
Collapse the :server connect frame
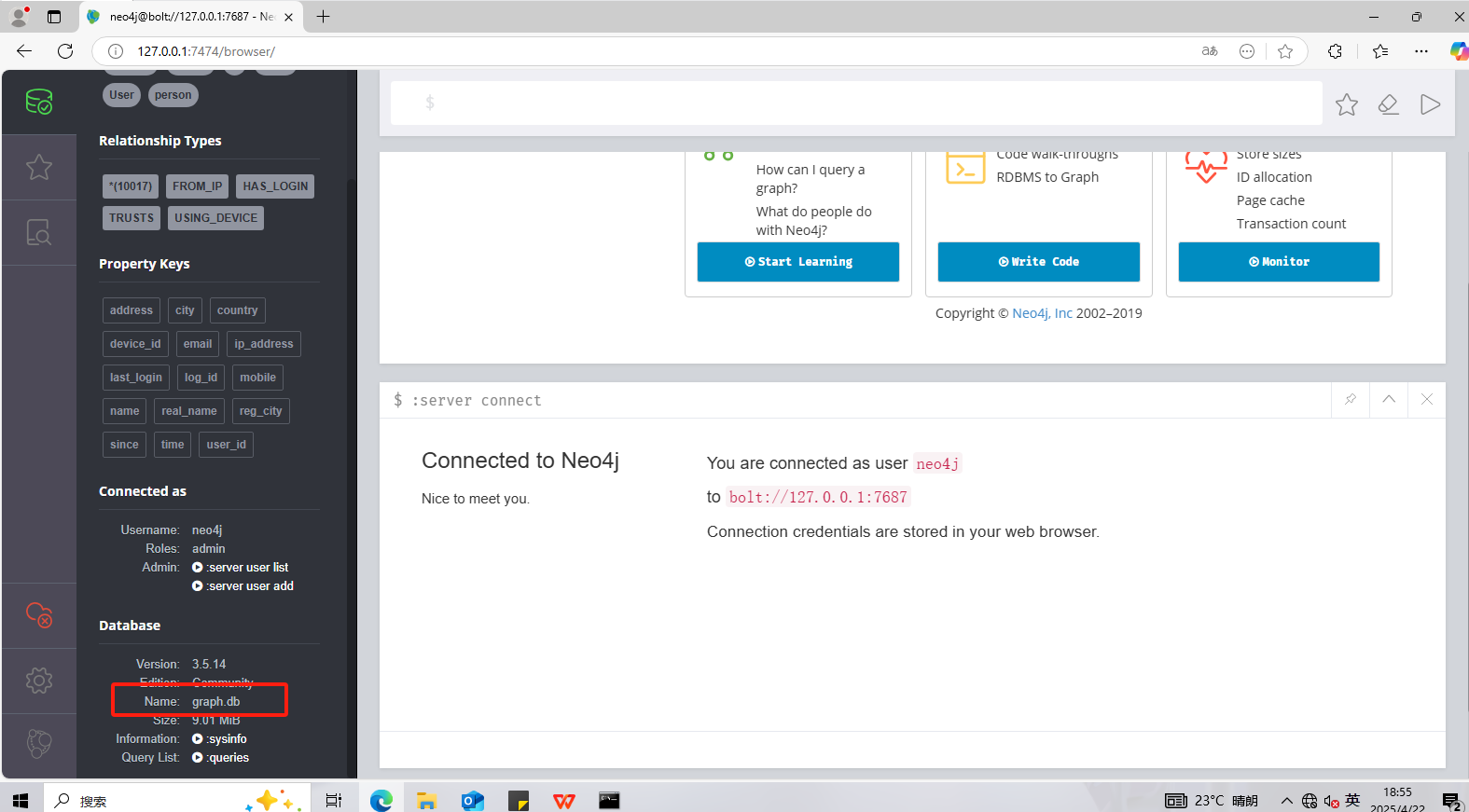coord(1389,399)
